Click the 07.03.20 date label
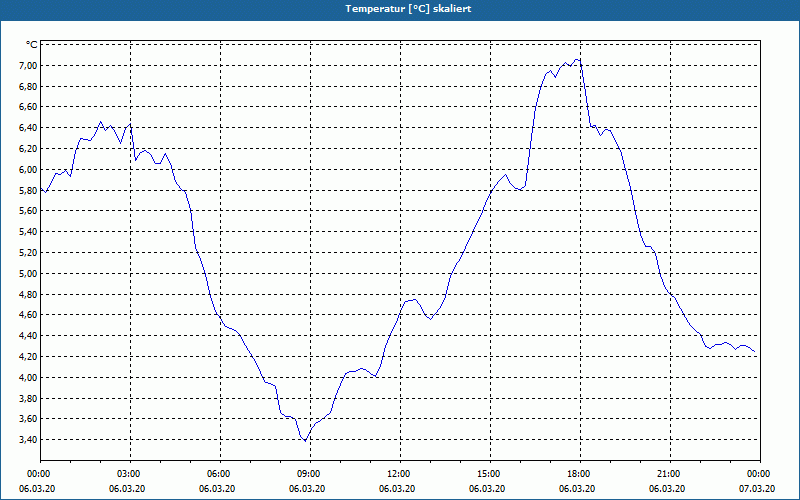800x500 pixels. tap(757, 489)
